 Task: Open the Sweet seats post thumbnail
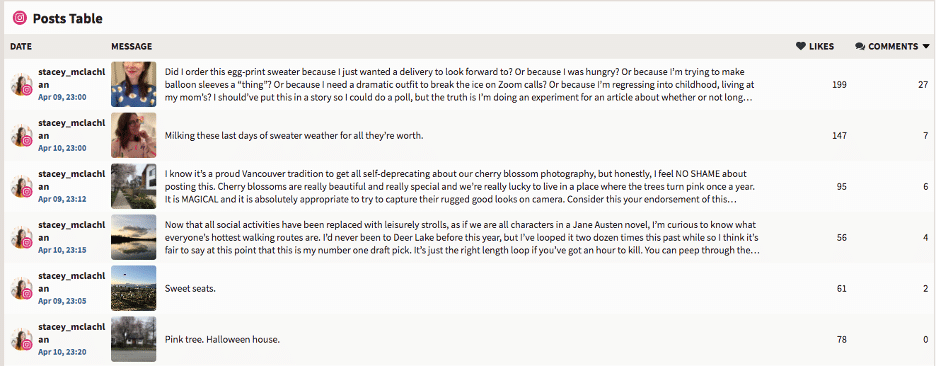pyautogui.click(x=134, y=288)
